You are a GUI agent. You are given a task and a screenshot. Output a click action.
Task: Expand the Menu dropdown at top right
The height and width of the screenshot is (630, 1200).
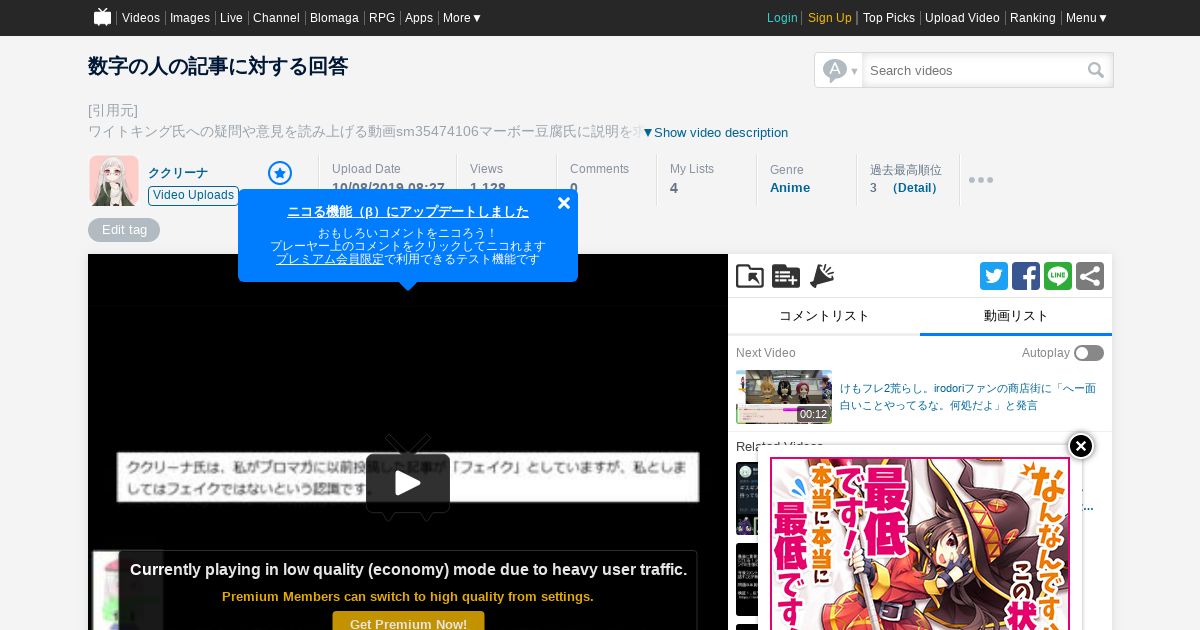tap(1087, 18)
